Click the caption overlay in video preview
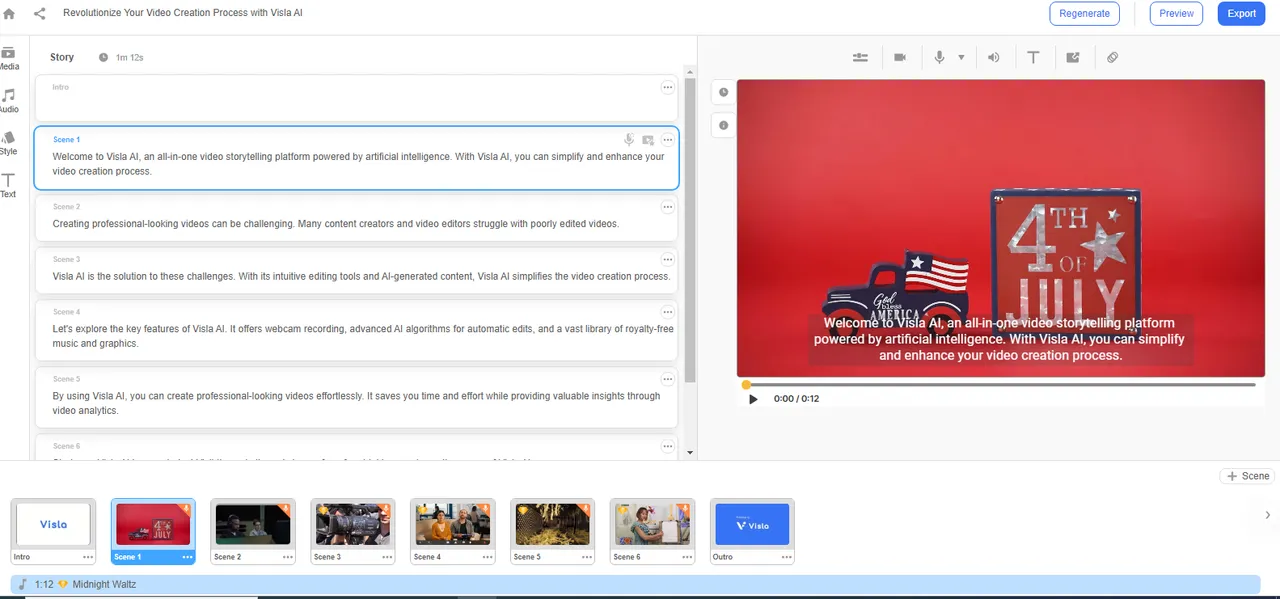Screen dimensions: 1280x599 pos(999,339)
